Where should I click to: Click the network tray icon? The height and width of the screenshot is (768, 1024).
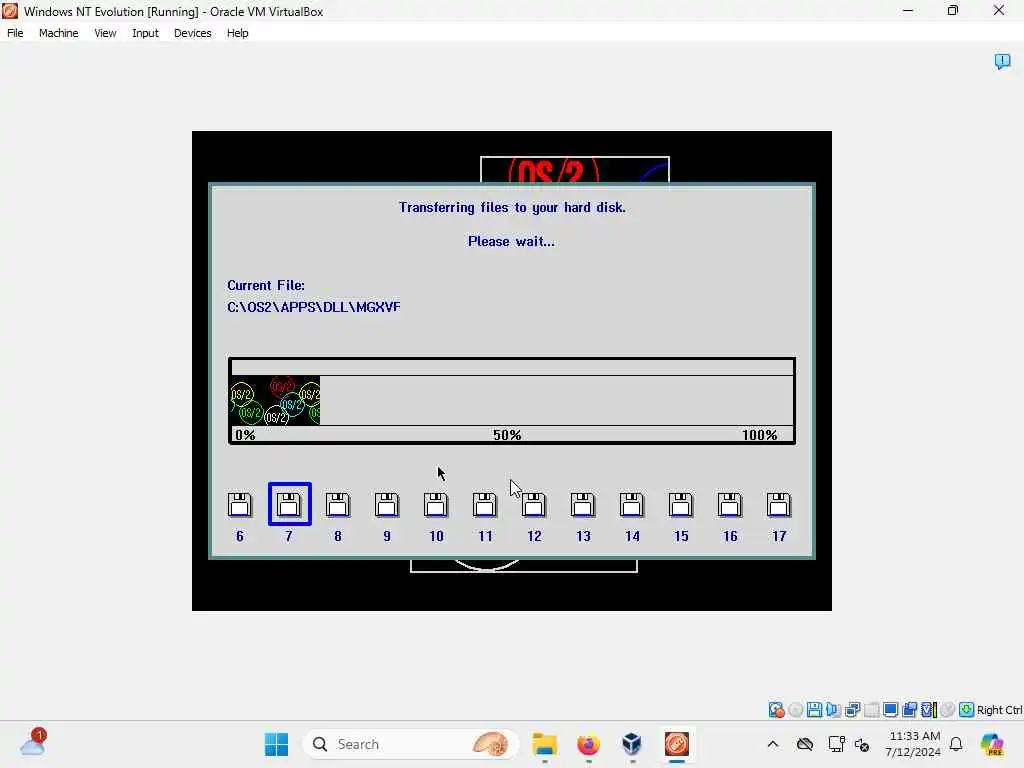click(x=837, y=744)
